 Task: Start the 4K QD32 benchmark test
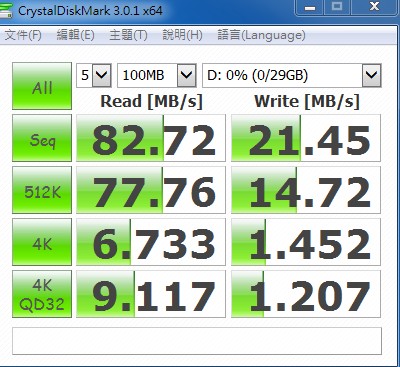pos(42,294)
